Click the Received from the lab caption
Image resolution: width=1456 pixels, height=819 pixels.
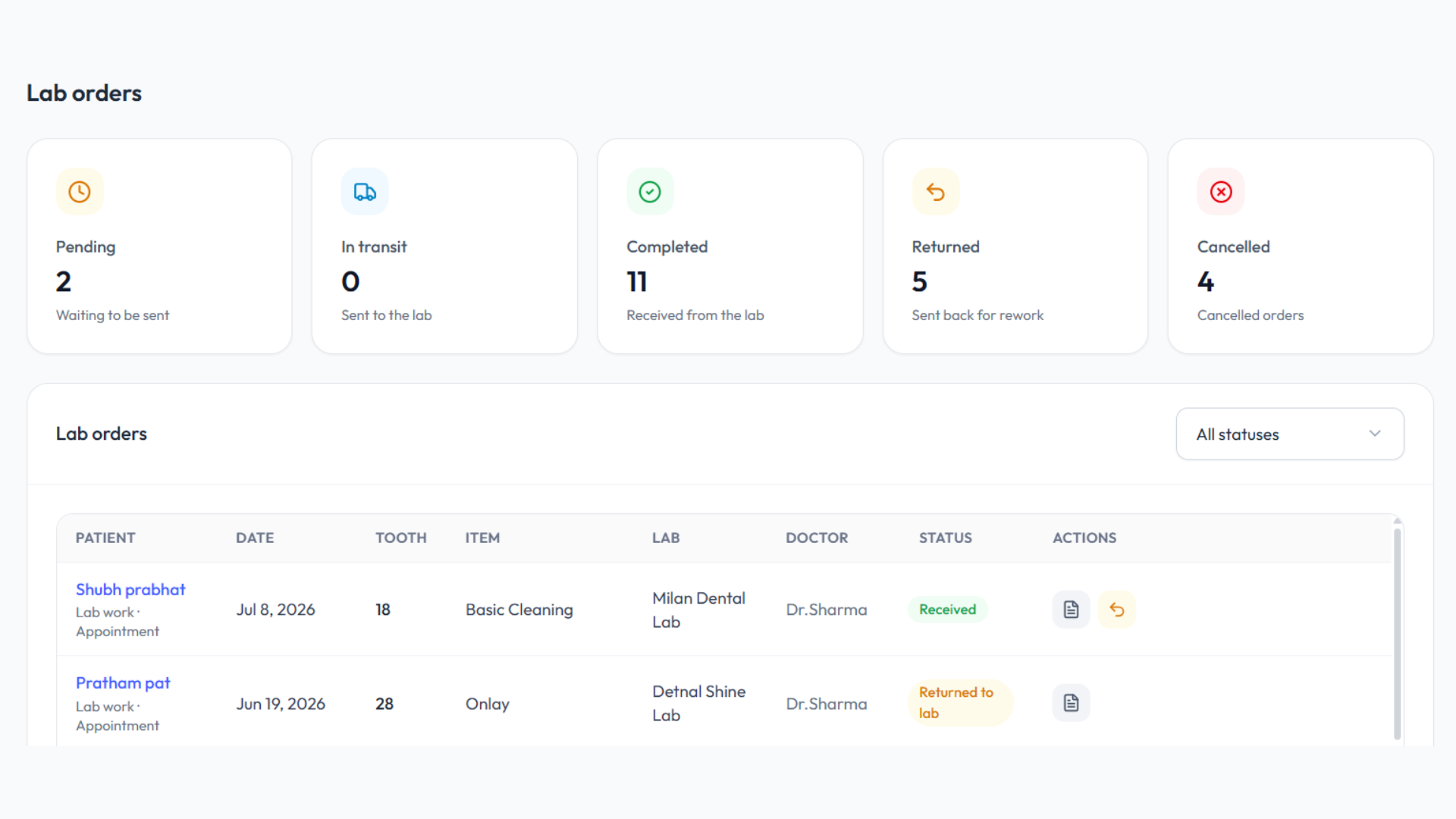pyautogui.click(x=695, y=315)
